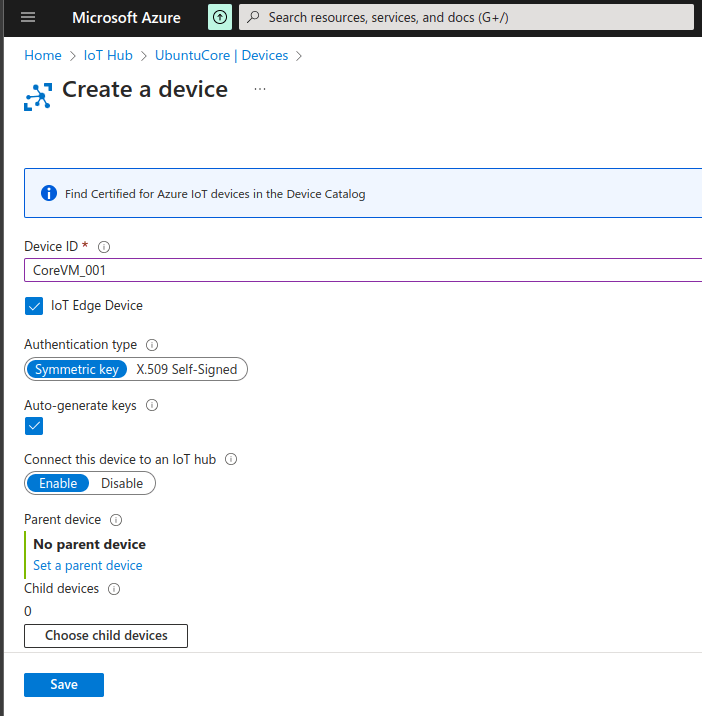Screen dimensions: 702x716
Task: Open UbuntuCore | Devices breadcrumb
Action: (x=222, y=55)
